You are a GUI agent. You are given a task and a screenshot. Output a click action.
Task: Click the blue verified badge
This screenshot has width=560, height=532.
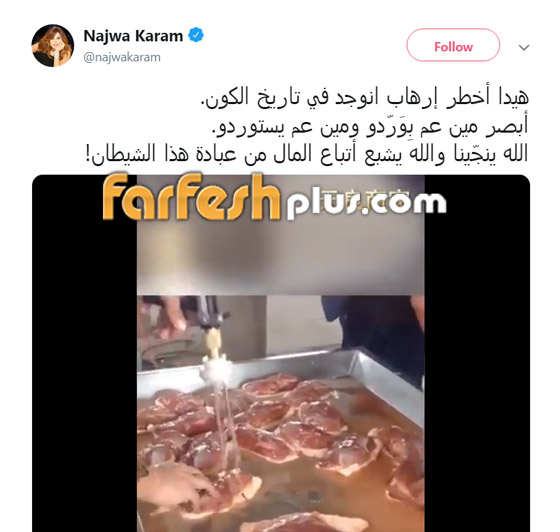tap(196, 35)
